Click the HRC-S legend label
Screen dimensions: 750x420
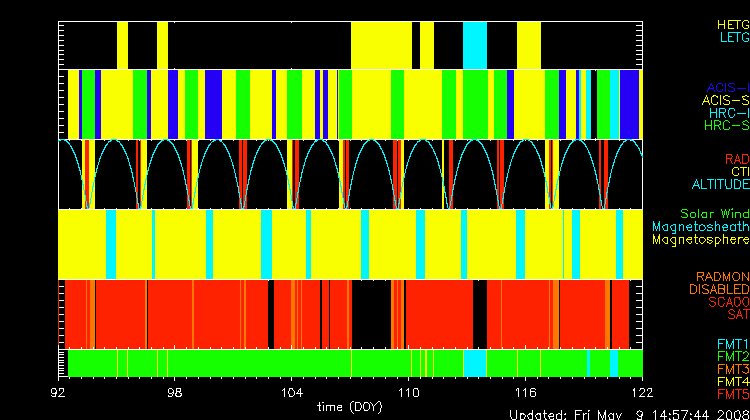pyautogui.click(x=726, y=126)
